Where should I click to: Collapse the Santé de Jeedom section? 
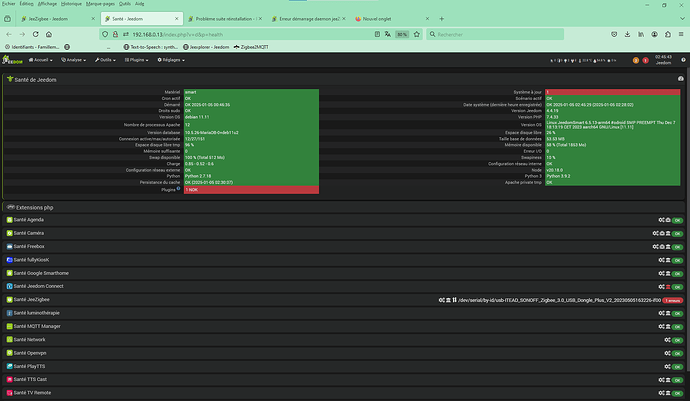click(345, 80)
